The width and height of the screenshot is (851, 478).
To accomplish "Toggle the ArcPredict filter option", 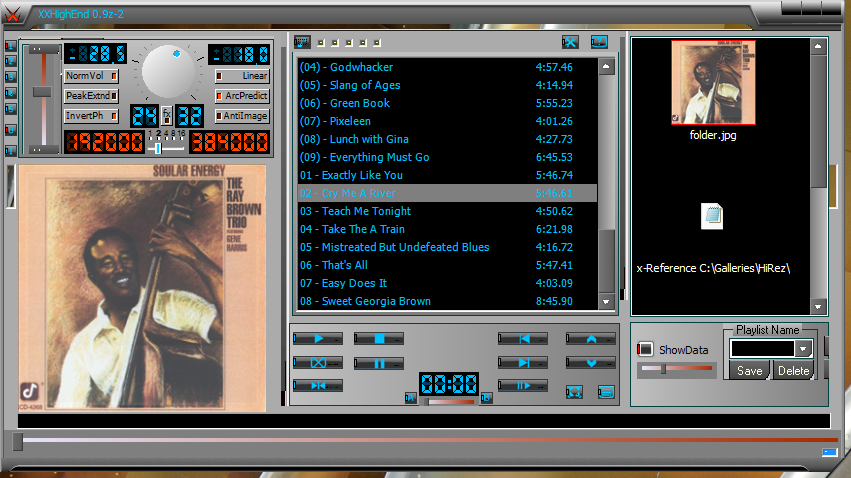I will pyautogui.click(x=242, y=96).
